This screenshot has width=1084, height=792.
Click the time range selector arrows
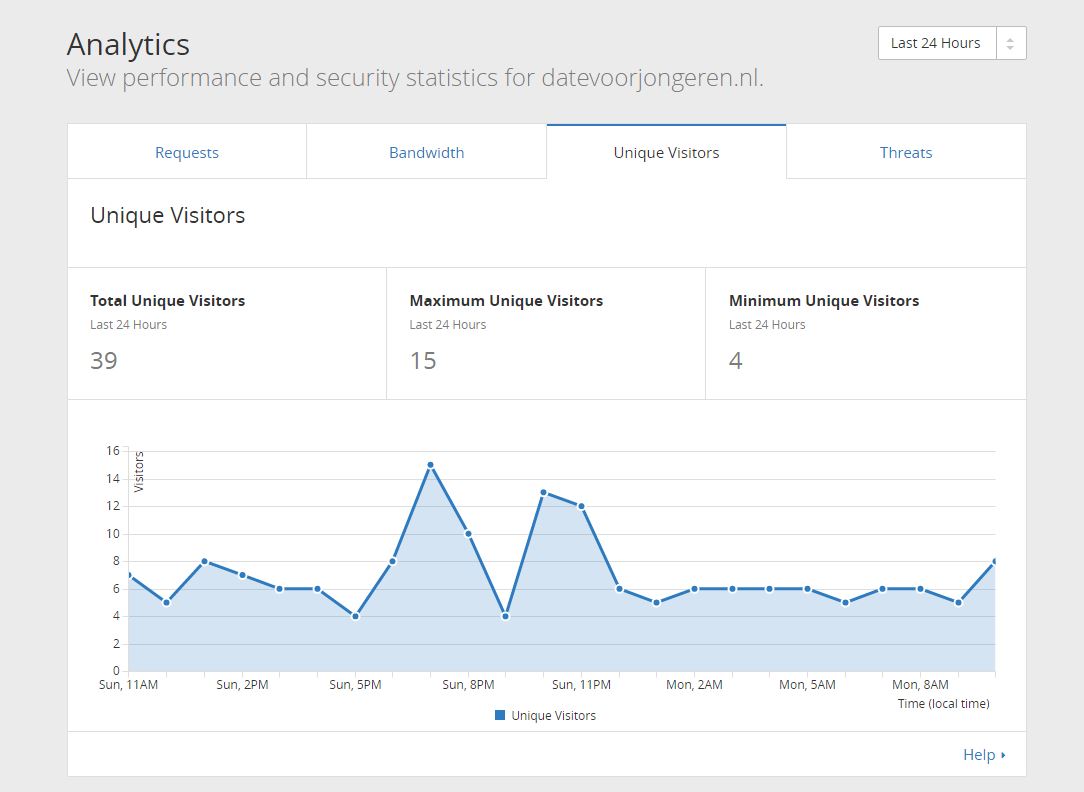click(1010, 44)
